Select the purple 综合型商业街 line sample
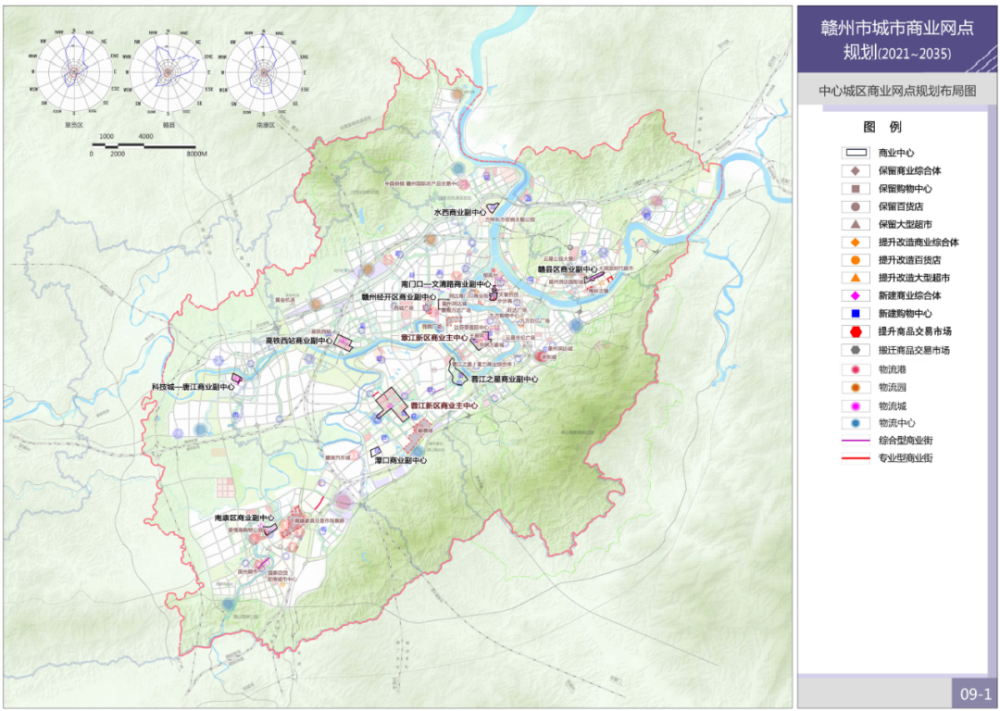This screenshot has width=1000, height=711. (x=855, y=440)
